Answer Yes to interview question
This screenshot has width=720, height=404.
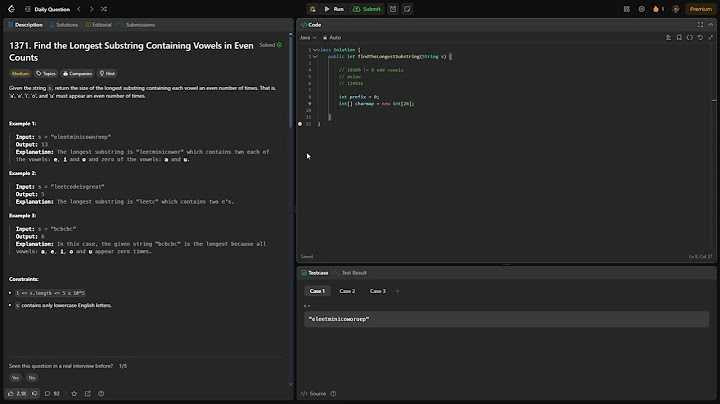(x=15, y=378)
